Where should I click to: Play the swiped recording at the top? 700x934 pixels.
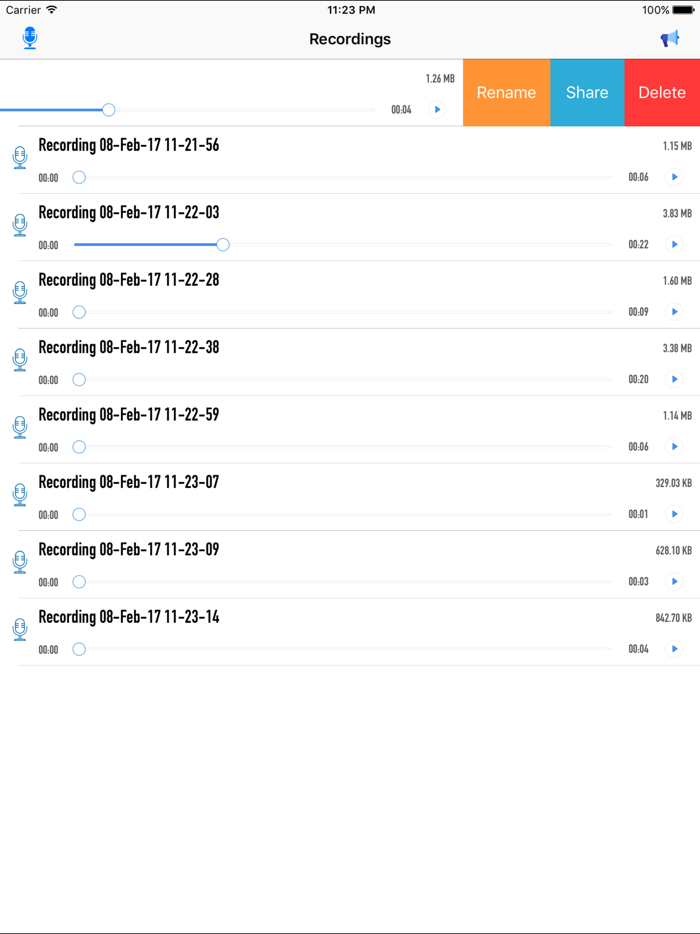pyautogui.click(x=437, y=110)
